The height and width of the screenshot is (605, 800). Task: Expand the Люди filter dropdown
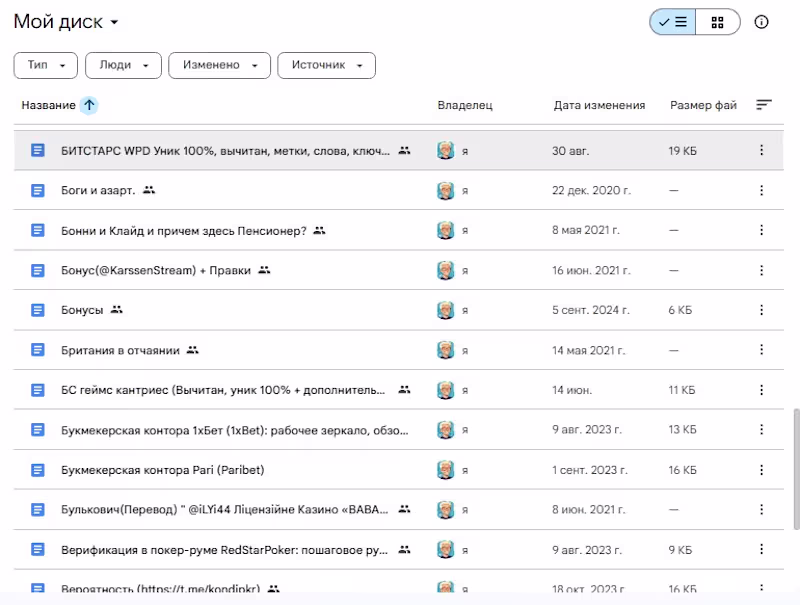pos(123,65)
